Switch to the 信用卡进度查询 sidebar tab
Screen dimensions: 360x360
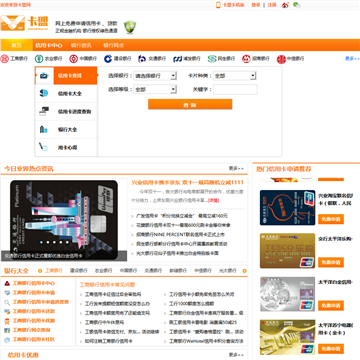tap(66, 111)
